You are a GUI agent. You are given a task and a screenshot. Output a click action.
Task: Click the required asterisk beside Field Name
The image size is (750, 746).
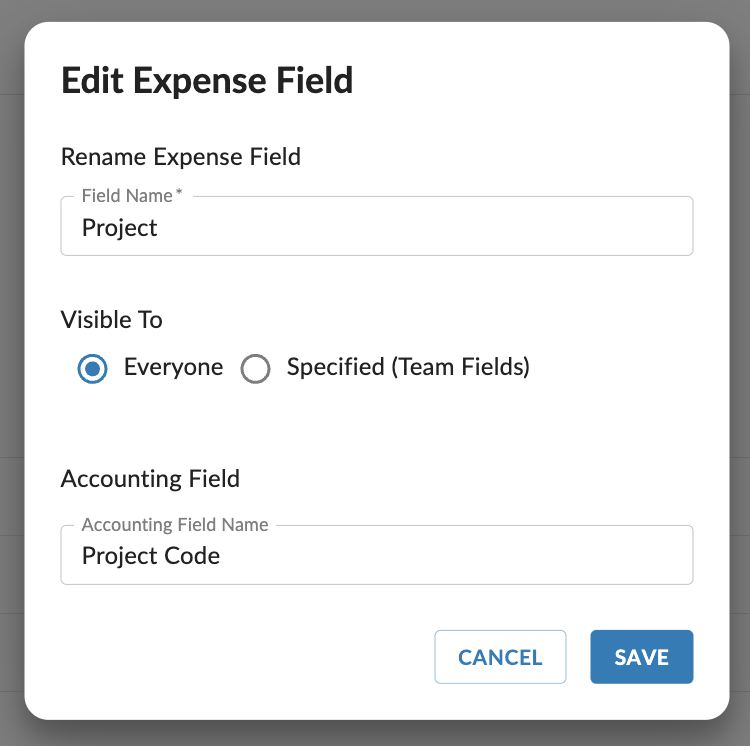pos(179,191)
